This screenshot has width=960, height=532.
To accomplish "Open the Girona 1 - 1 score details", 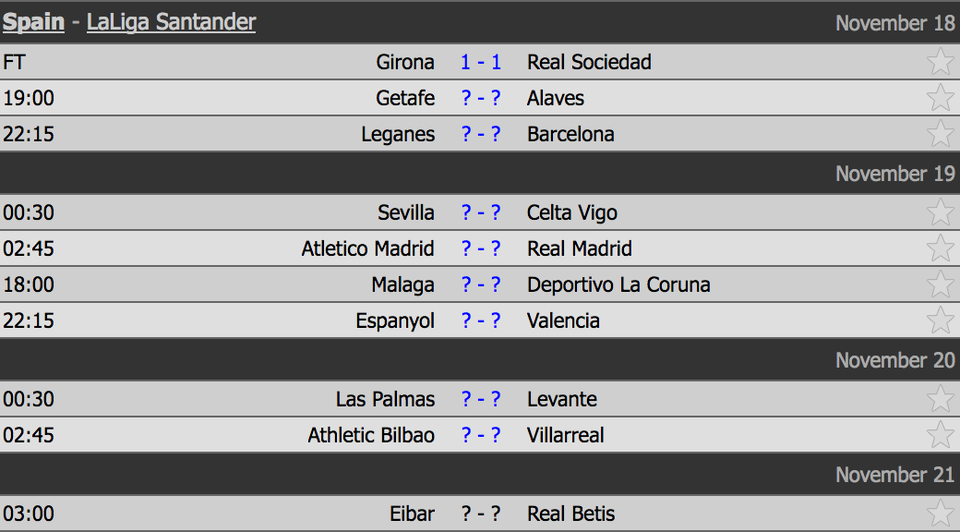I will 481,62.
